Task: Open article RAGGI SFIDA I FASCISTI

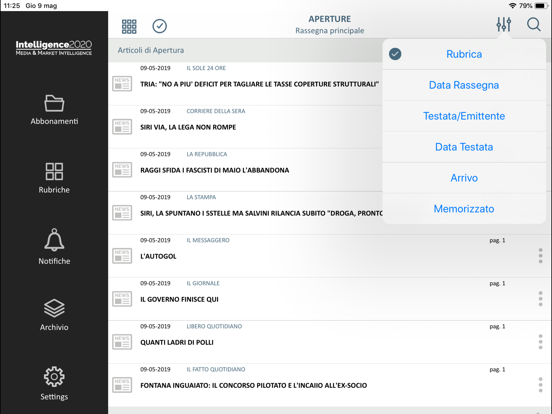Action: 215,170
